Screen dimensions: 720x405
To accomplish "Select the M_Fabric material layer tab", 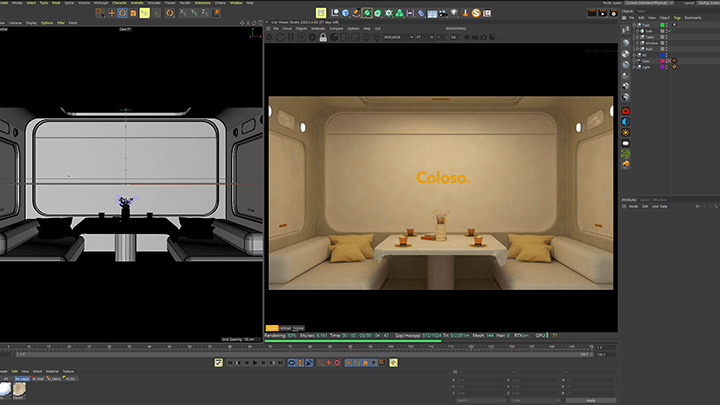I will pos(54,379).
